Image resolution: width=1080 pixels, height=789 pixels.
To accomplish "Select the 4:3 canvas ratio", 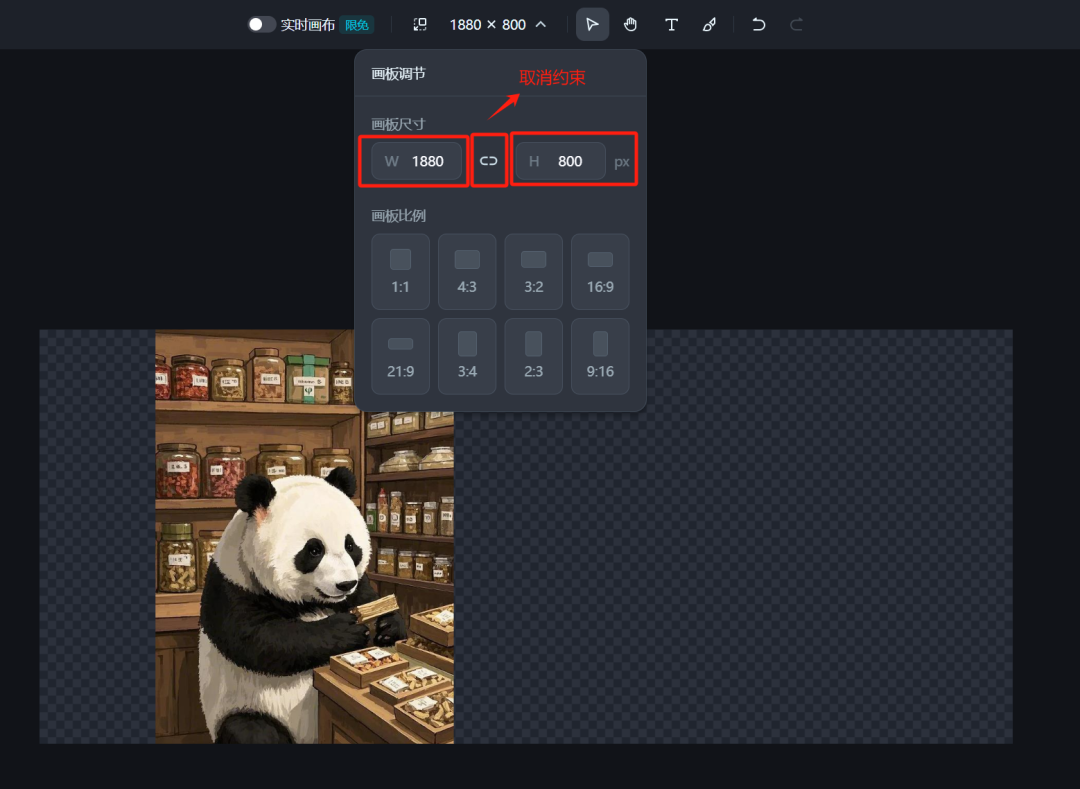I will click(467, 271).
